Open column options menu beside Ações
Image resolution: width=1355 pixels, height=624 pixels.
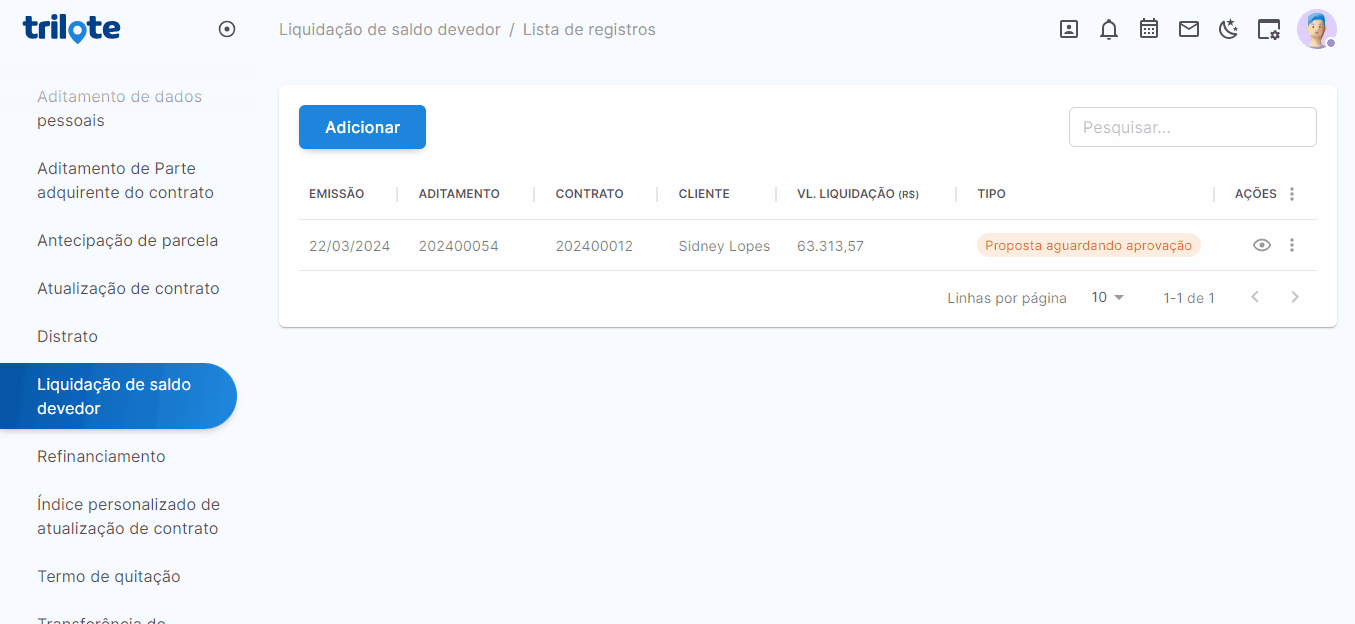(x=1292, y=194)
